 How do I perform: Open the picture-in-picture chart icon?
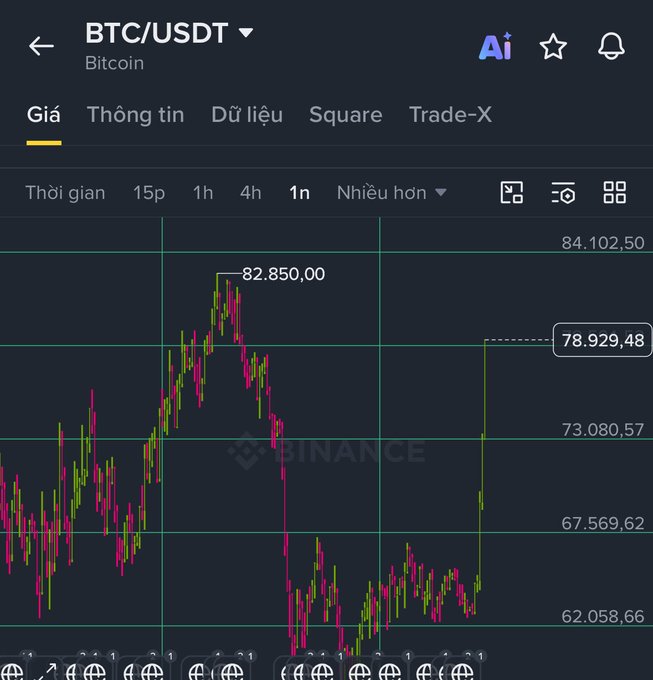pos(512,193)
